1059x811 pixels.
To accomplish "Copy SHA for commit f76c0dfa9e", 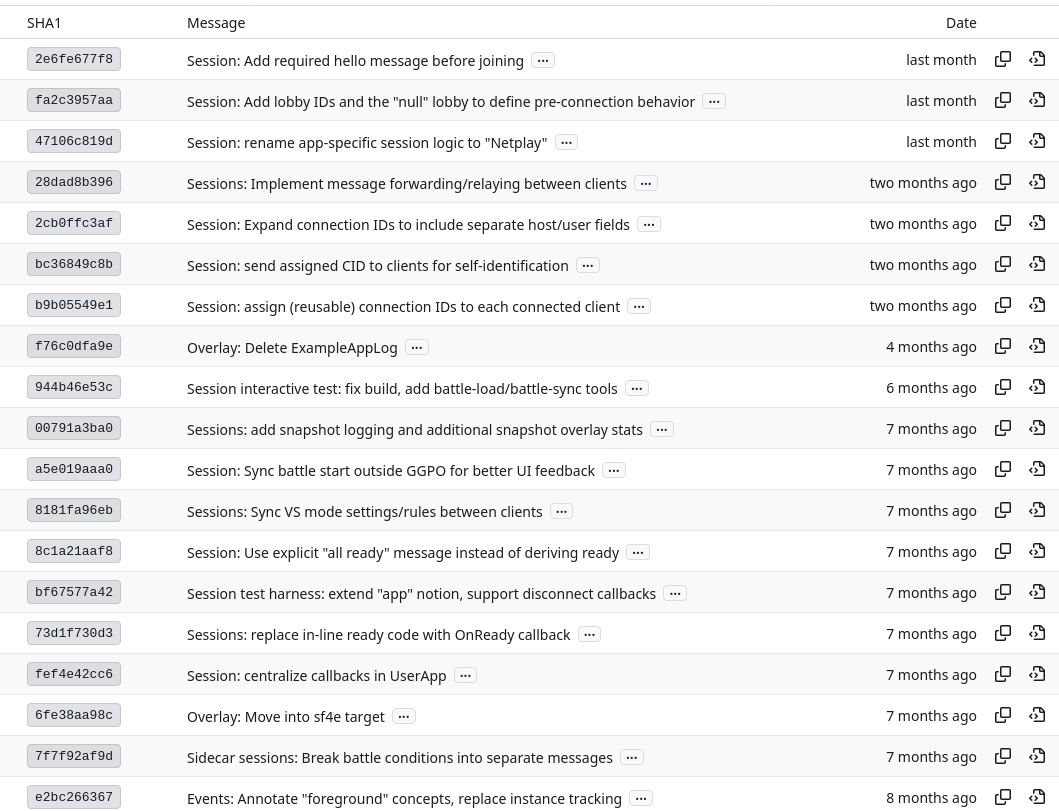I will 1003,346.
